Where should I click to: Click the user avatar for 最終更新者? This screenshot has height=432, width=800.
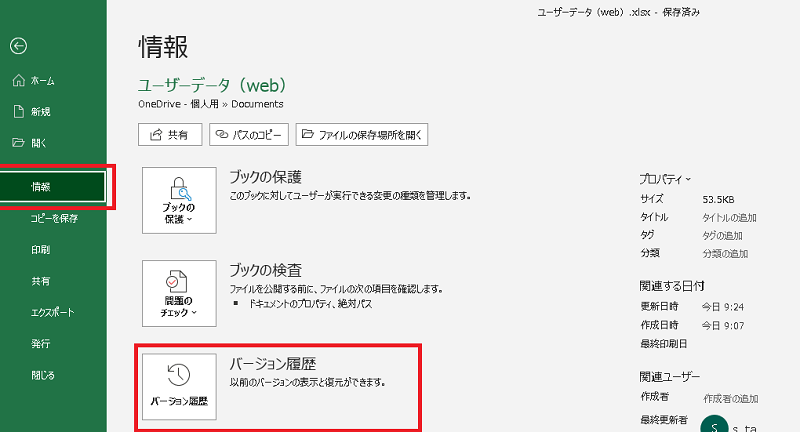point(714,425)
